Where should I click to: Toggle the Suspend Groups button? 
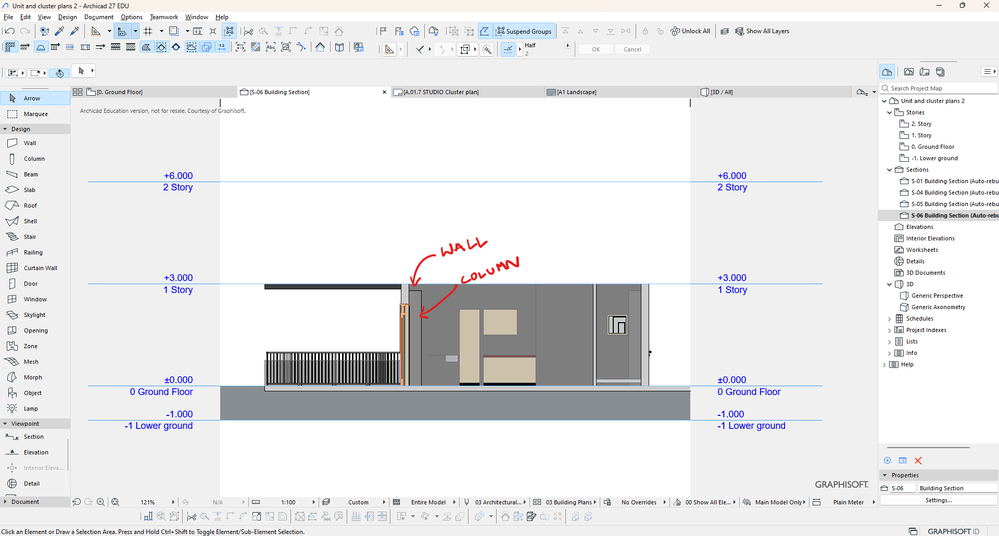[522, 31]
